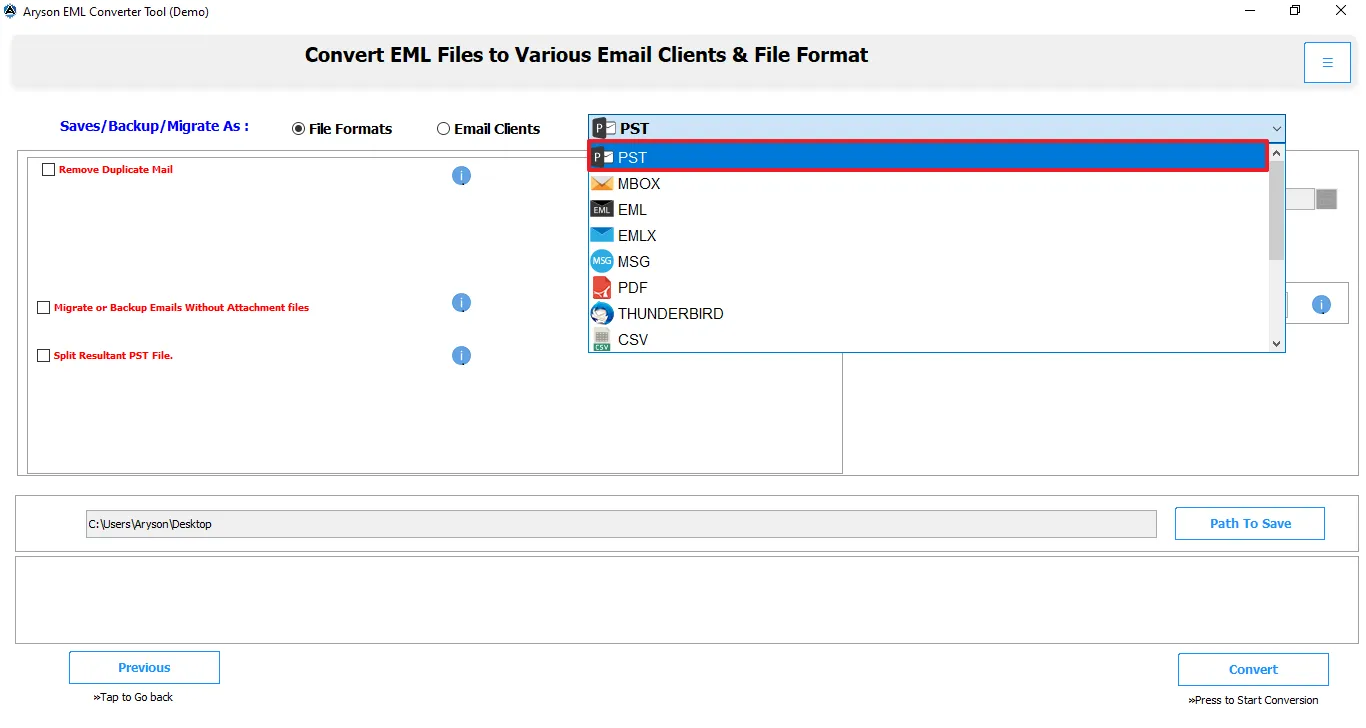Viewport: 1366px width, 728px height.
Task: Select the Email Clients radio button
Action: [x=444, y=129]
